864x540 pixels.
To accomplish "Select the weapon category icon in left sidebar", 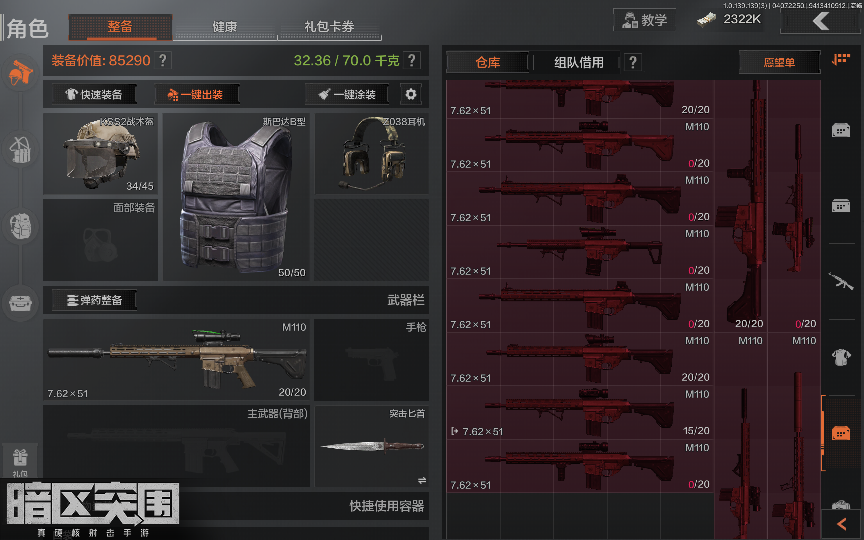I will click(x=21, y=72).
